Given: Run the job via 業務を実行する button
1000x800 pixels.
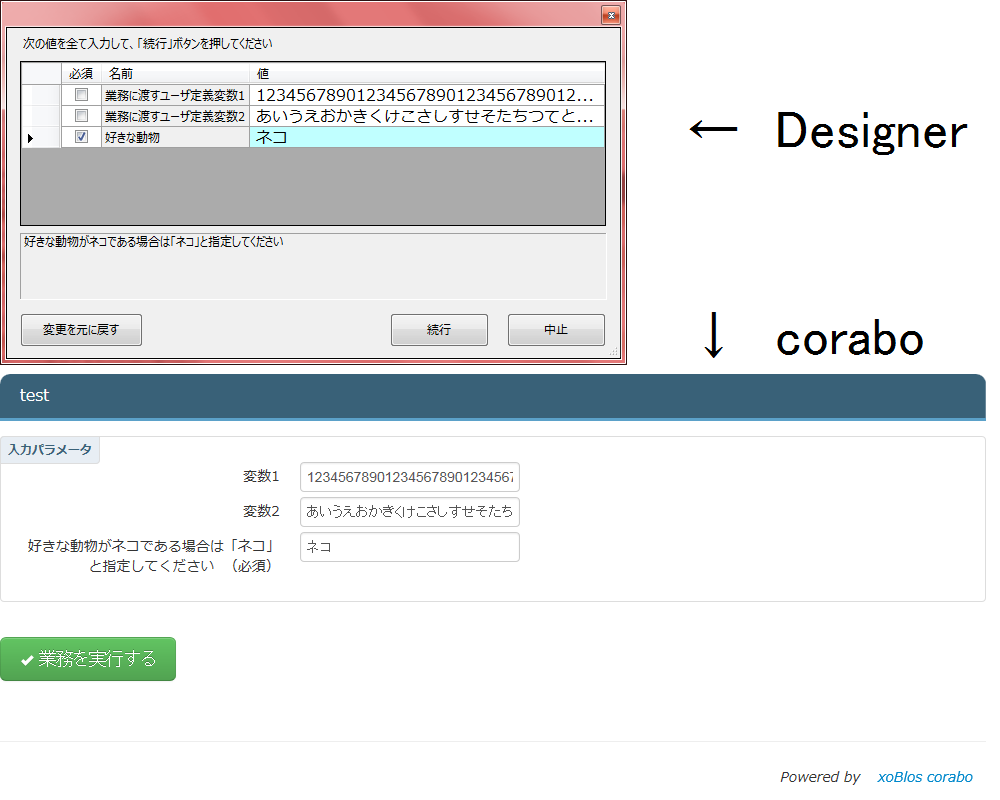Looking at the screenshot, I should (88, 659).
